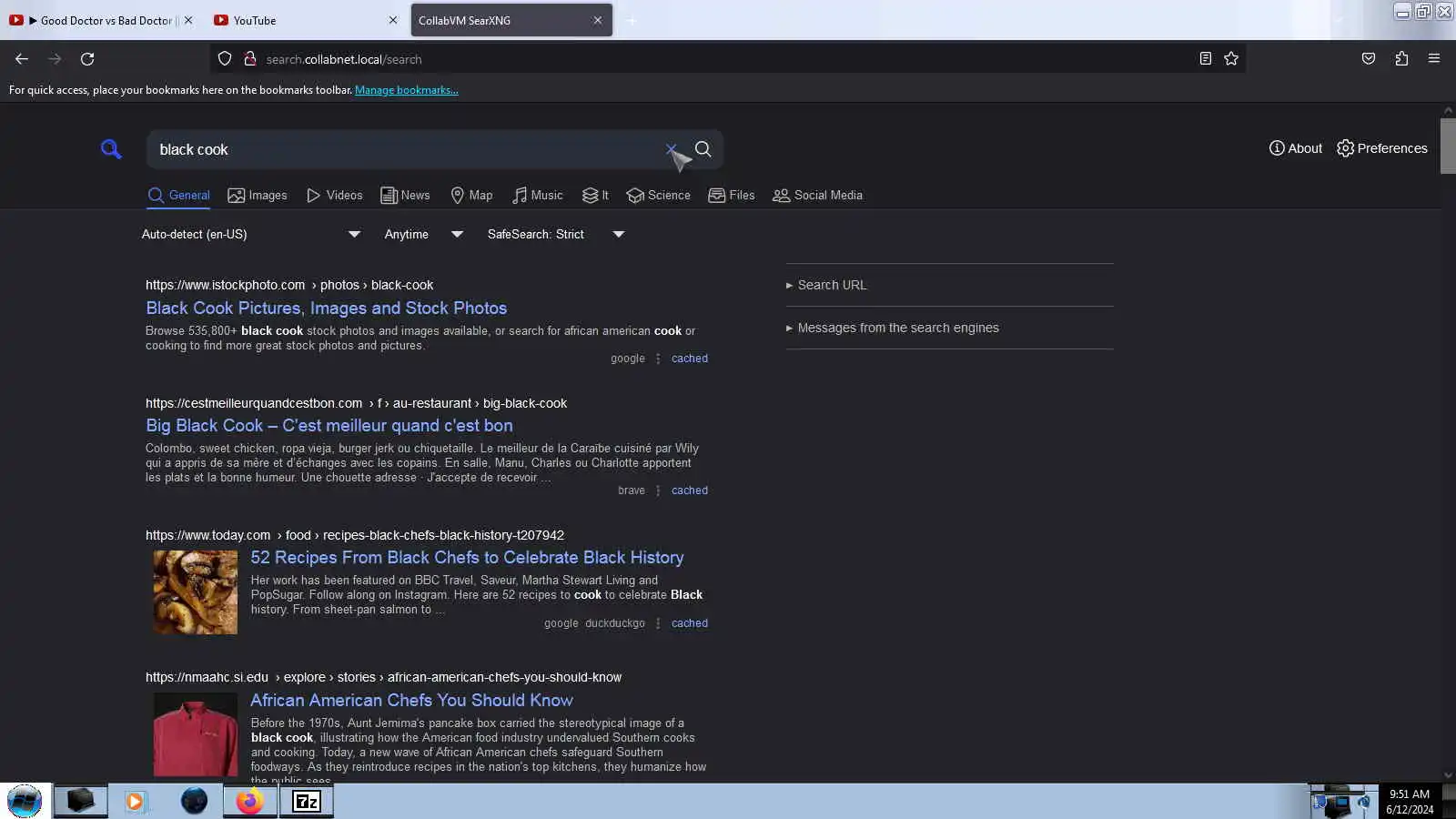Open the Science search category
1456x819 pixels.
tap(658, 195)
